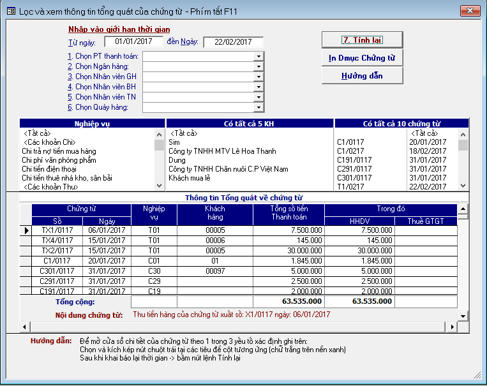This screenshot has height=386, width=487.
Task: Click table vertical scrollbar down arrow
Action: tap(463, 316)
